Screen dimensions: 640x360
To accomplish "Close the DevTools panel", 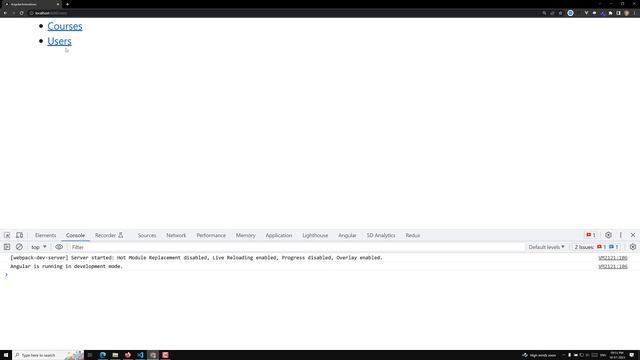I will coord(633,235).
